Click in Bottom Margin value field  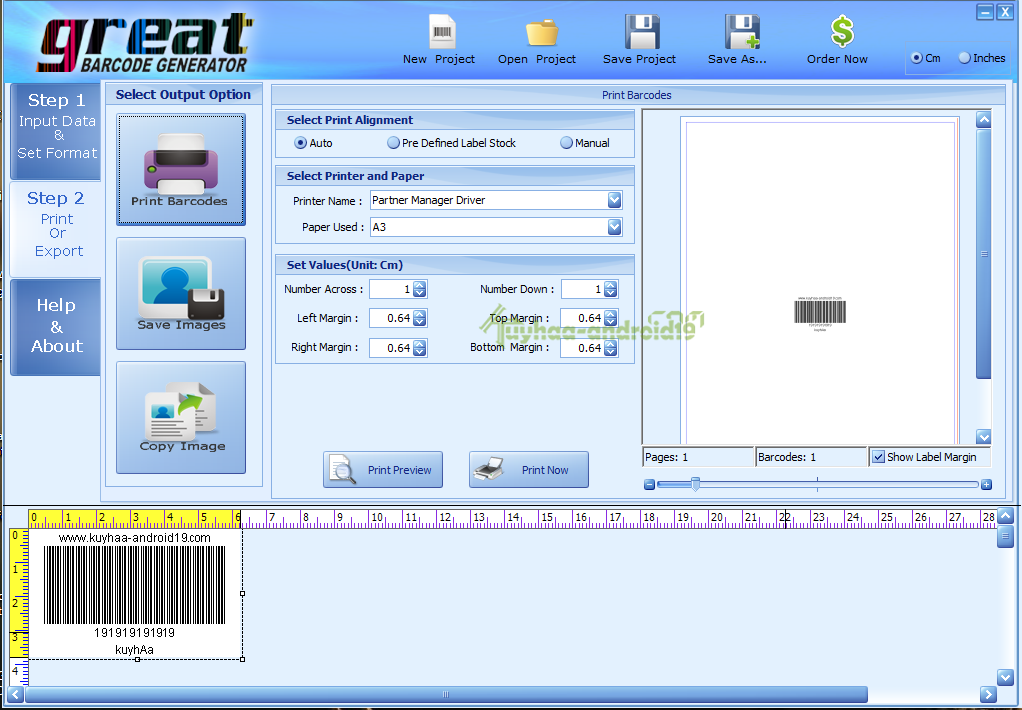coord(582,348)
